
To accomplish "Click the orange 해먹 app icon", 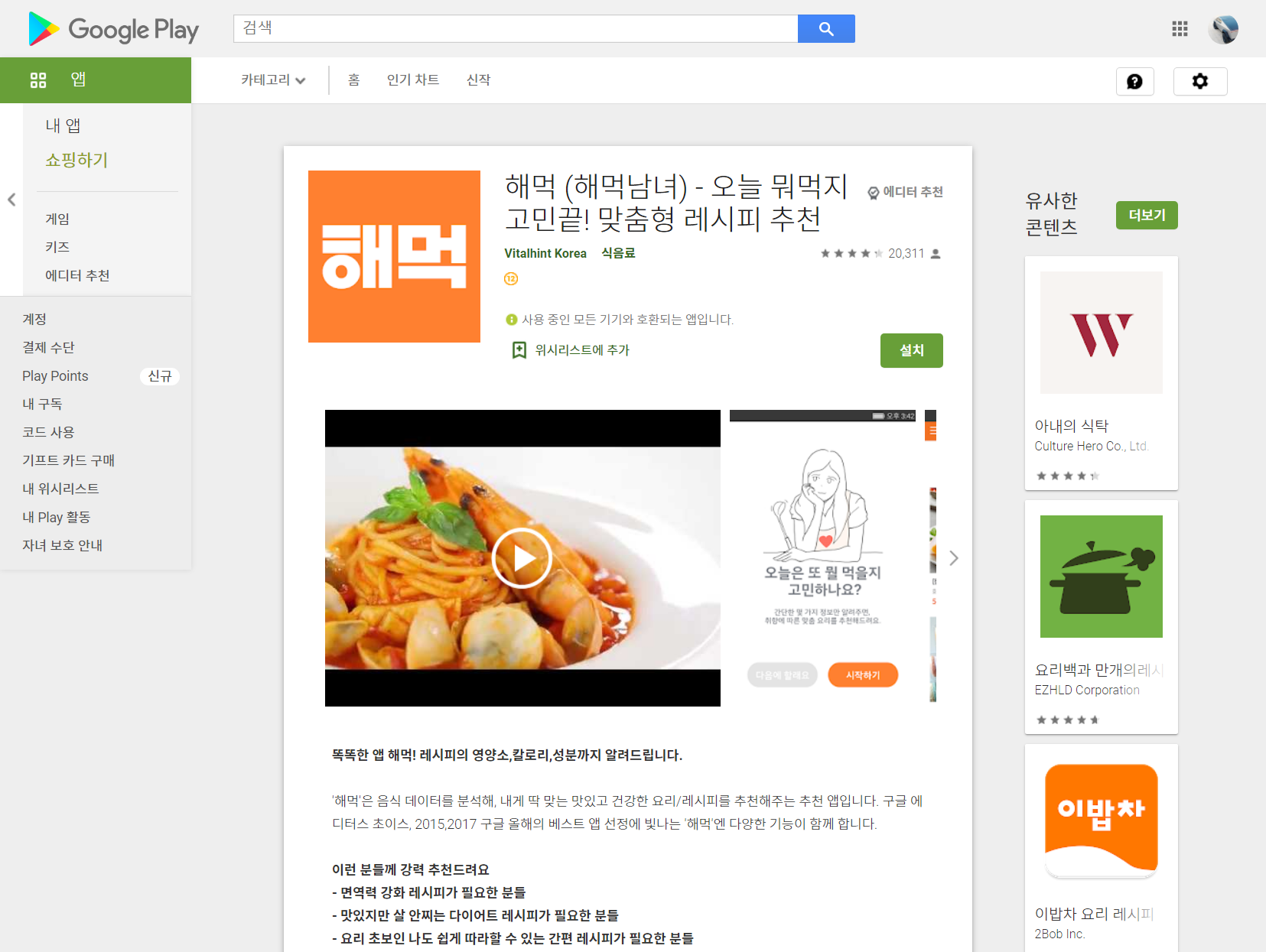I will coord(394,256).
